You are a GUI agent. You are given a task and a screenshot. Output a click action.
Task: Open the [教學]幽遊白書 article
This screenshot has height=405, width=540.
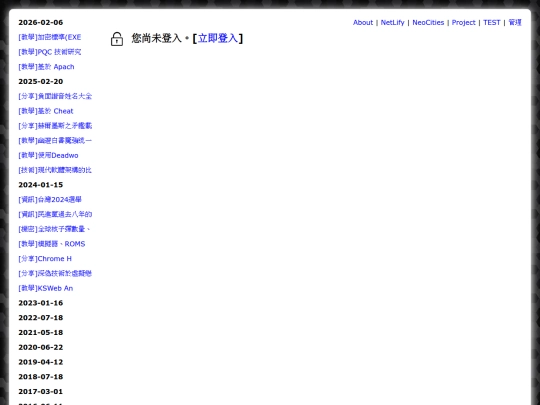[55, 141]
